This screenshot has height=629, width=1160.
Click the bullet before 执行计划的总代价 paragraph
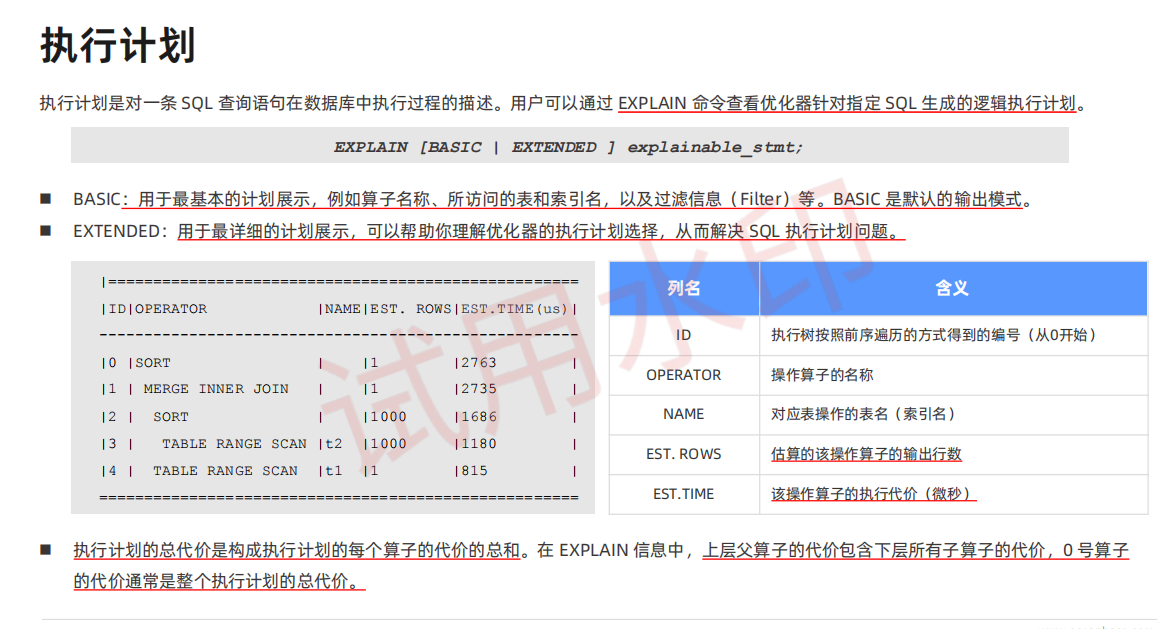click(x=46, y=550)
